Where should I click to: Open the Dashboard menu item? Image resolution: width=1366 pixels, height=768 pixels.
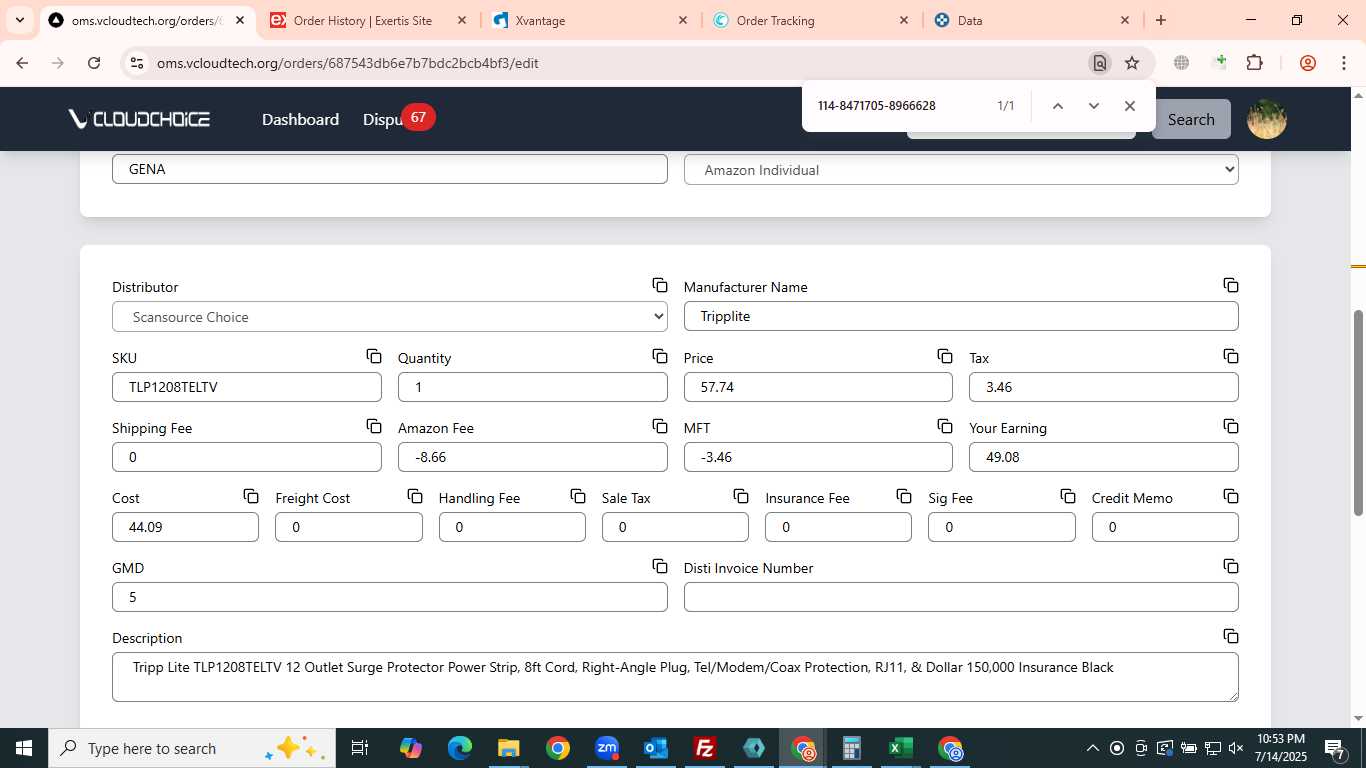300,119
